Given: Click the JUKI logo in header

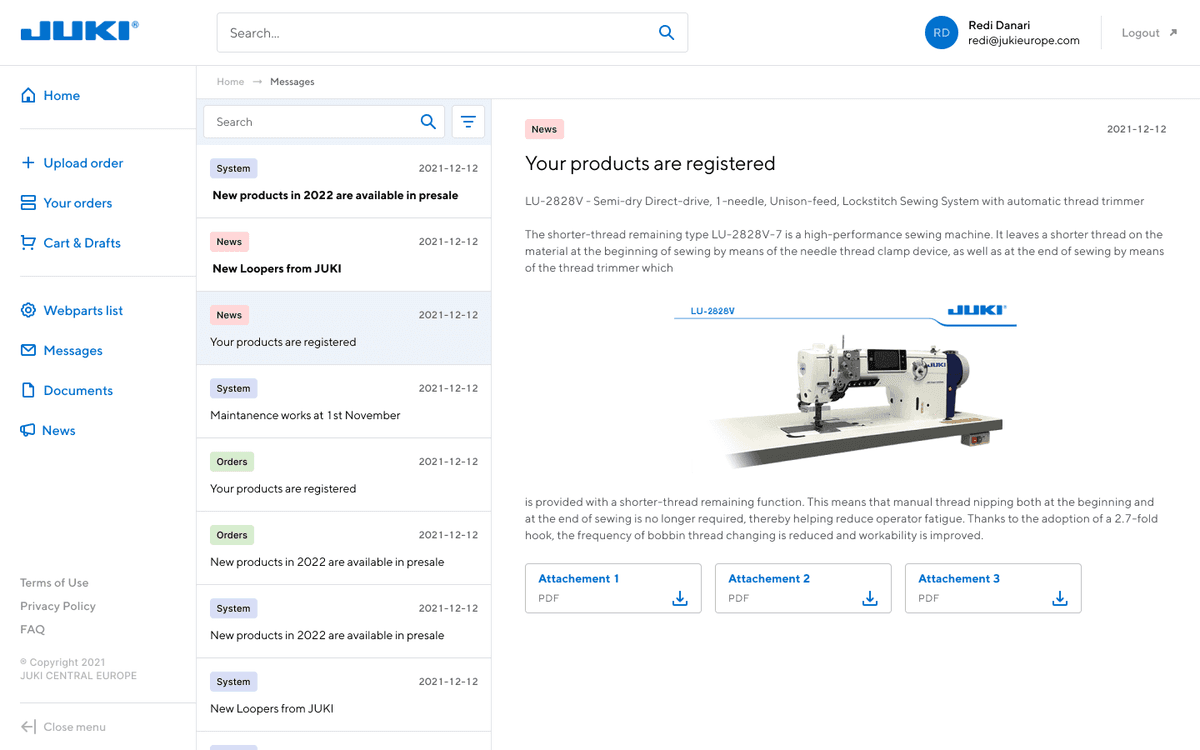Looking at the screenshot, I should pyautogui.click(x=79, y=32).
